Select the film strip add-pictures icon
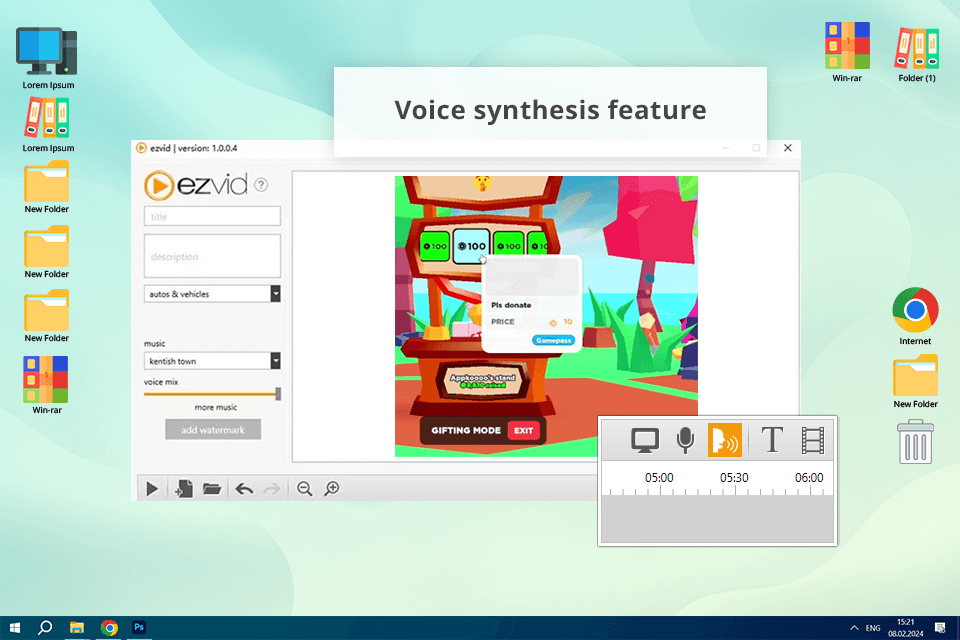Screen dimensions: 960x640 [812, 440]
